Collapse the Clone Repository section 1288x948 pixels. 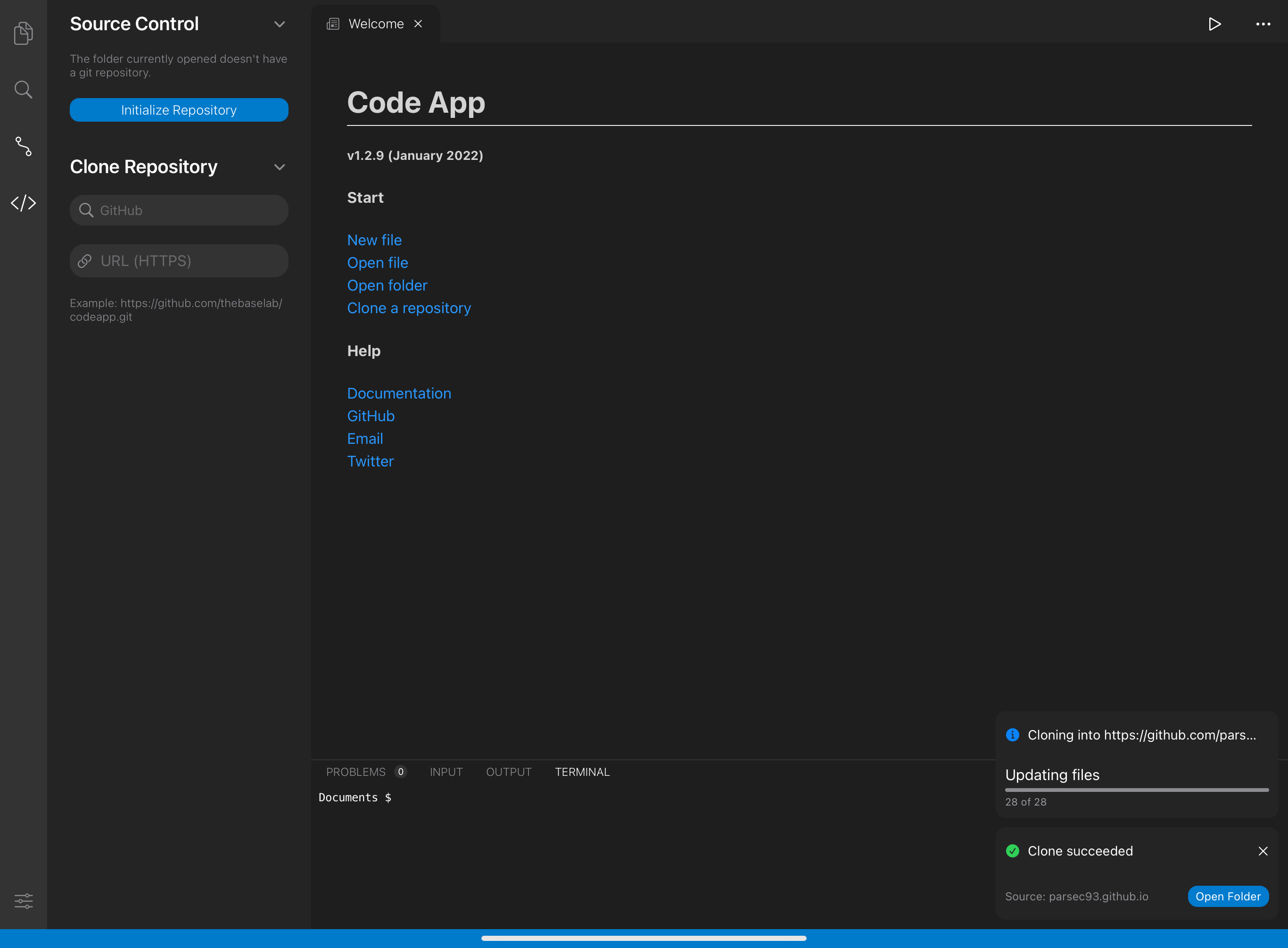click(280, 167)
